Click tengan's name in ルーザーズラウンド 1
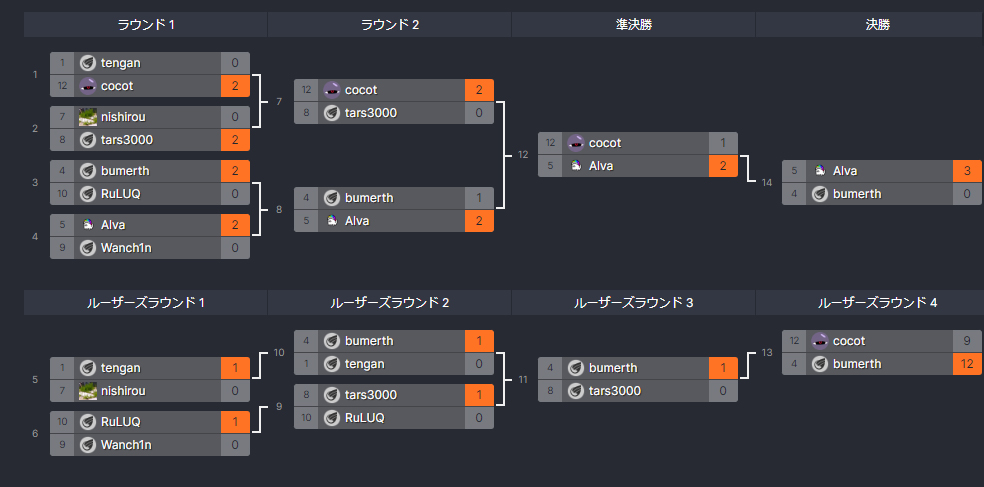 pyautogui.click(x=120, y=368)
